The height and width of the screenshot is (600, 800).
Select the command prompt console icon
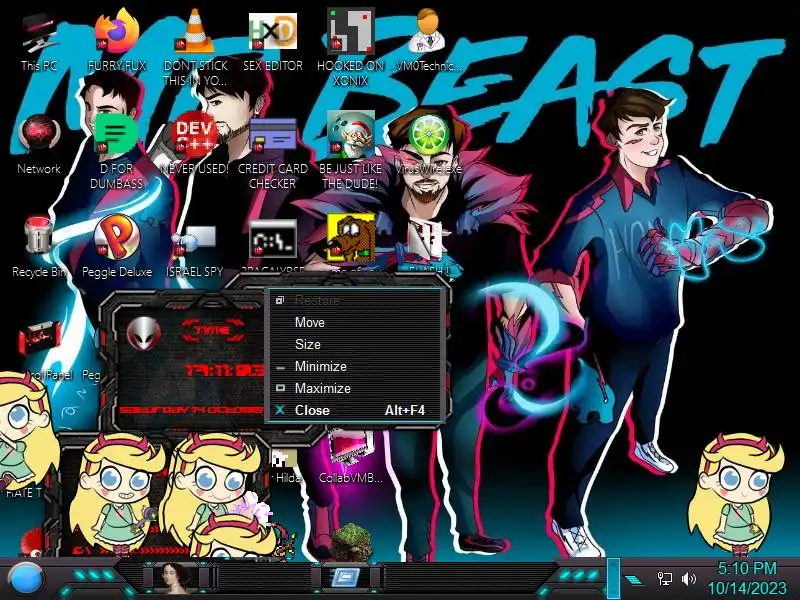273,240
